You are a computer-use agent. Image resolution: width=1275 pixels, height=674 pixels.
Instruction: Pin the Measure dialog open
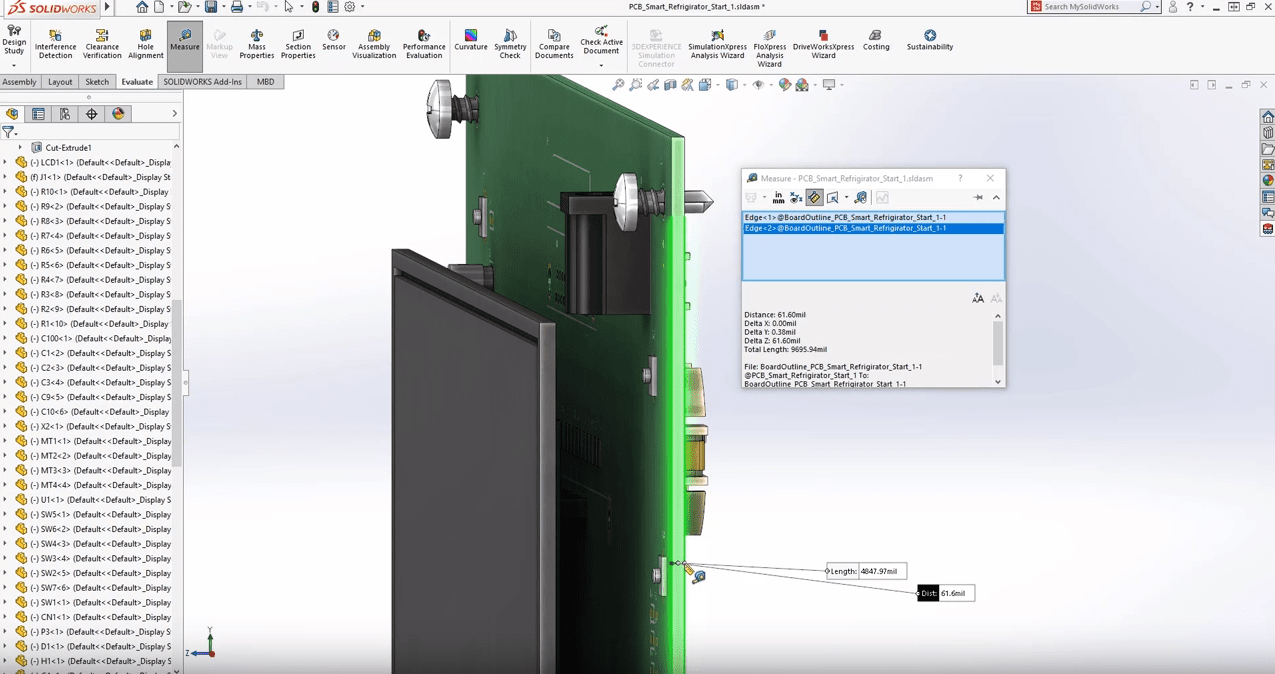(x=978, y=198)
